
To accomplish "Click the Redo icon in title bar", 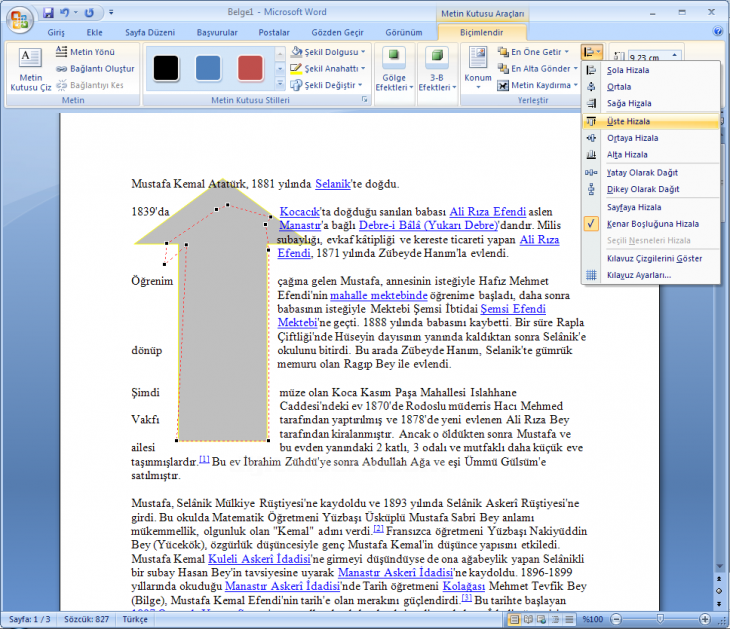I will pyautogui.click(x=89, y=13).
